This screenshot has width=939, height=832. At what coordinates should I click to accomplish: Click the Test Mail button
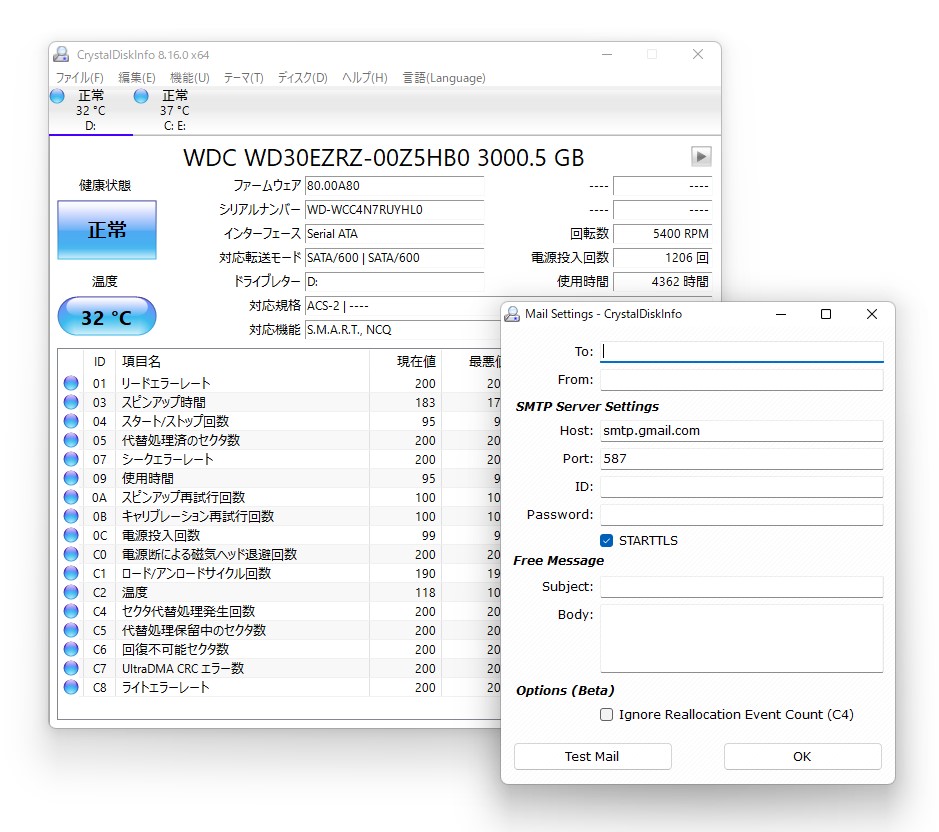pos(592,756)
